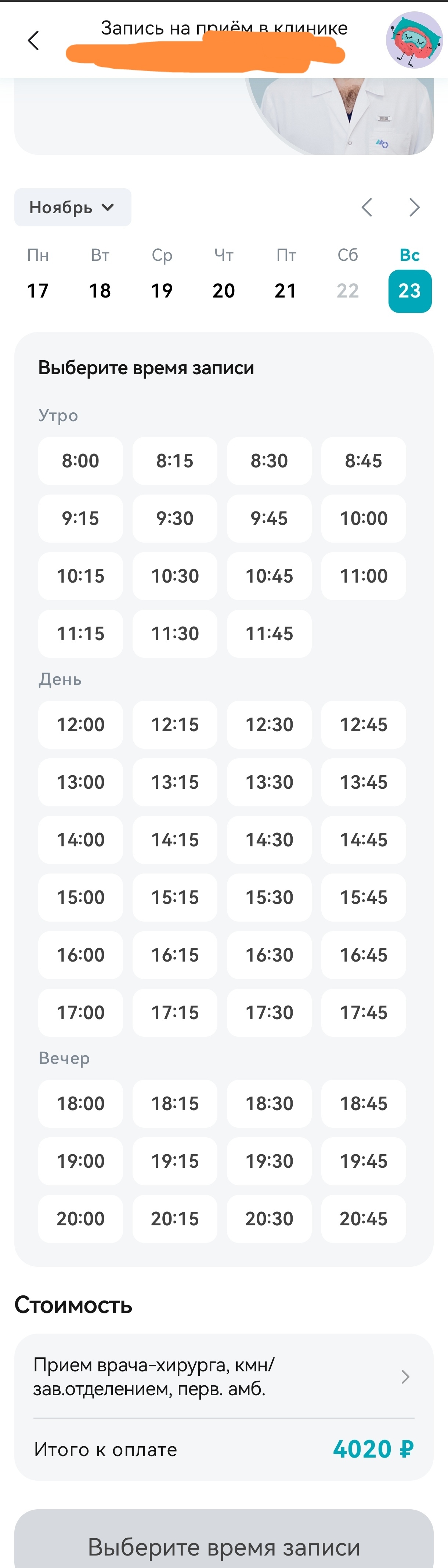Choose the 18:00 evening slot

coord(80,1103)
